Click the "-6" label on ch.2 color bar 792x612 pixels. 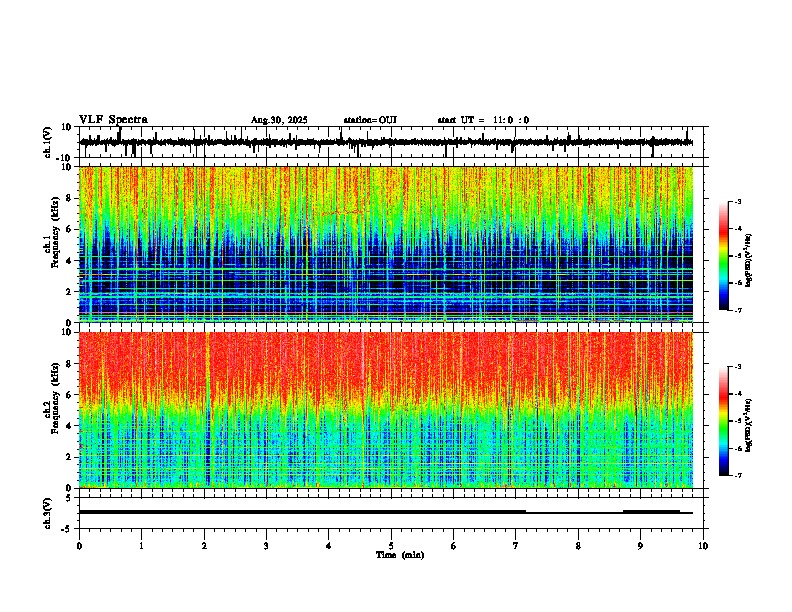(x=738, y=448)
